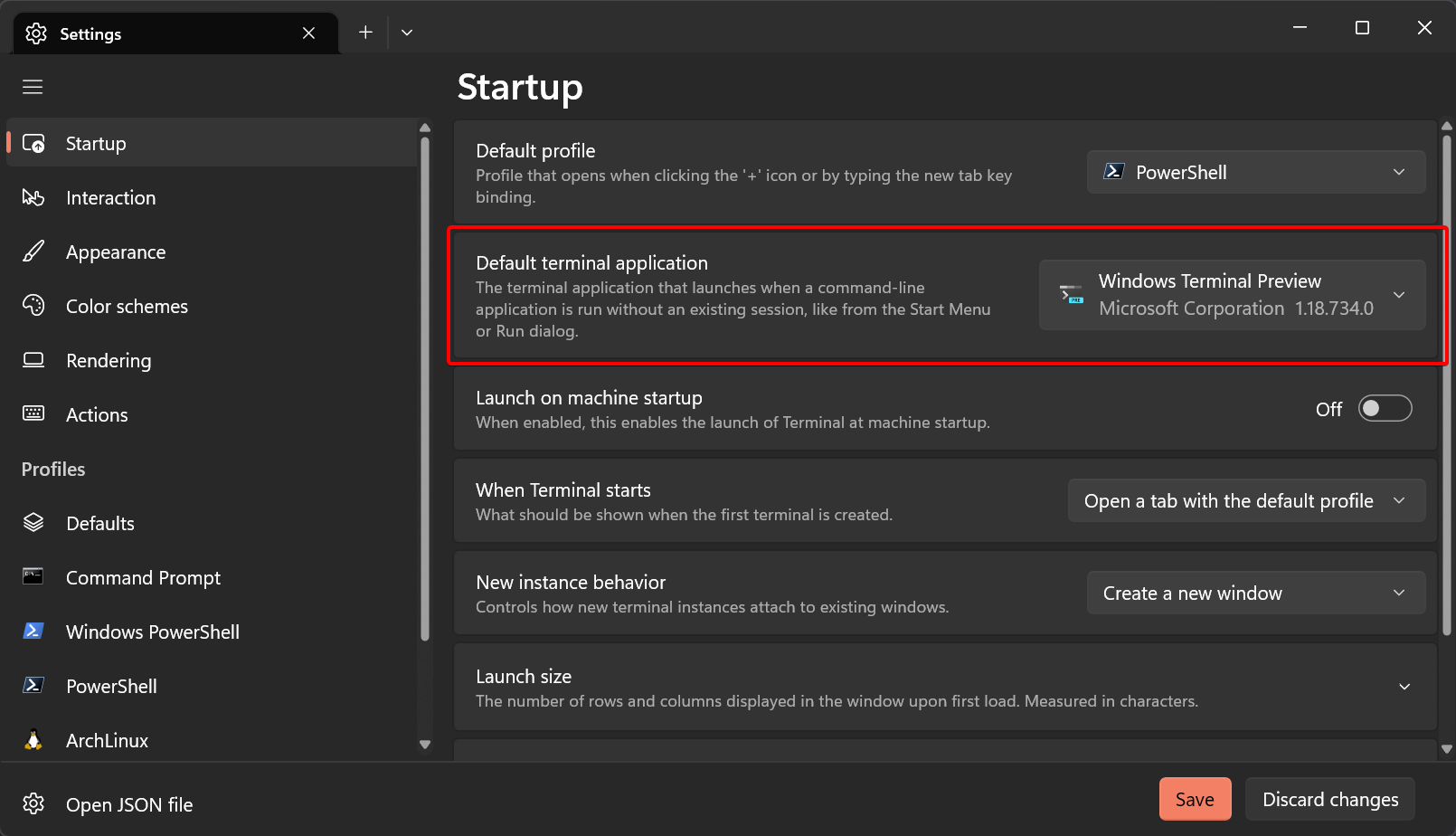Image resolution: width=1456 pixels, height=836 pixels.
Task: Select the Command Prompt profile icon
Action: [x=33, y=577]
